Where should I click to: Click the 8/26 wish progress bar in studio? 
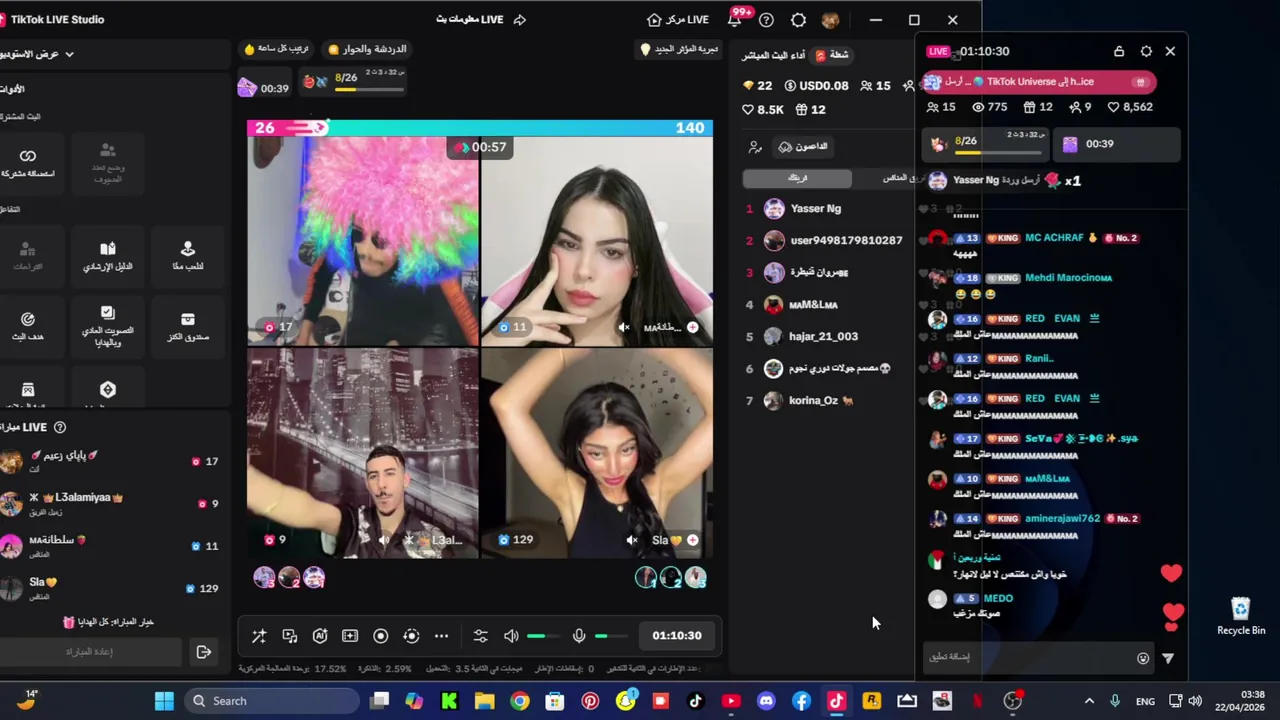[353, 82]
